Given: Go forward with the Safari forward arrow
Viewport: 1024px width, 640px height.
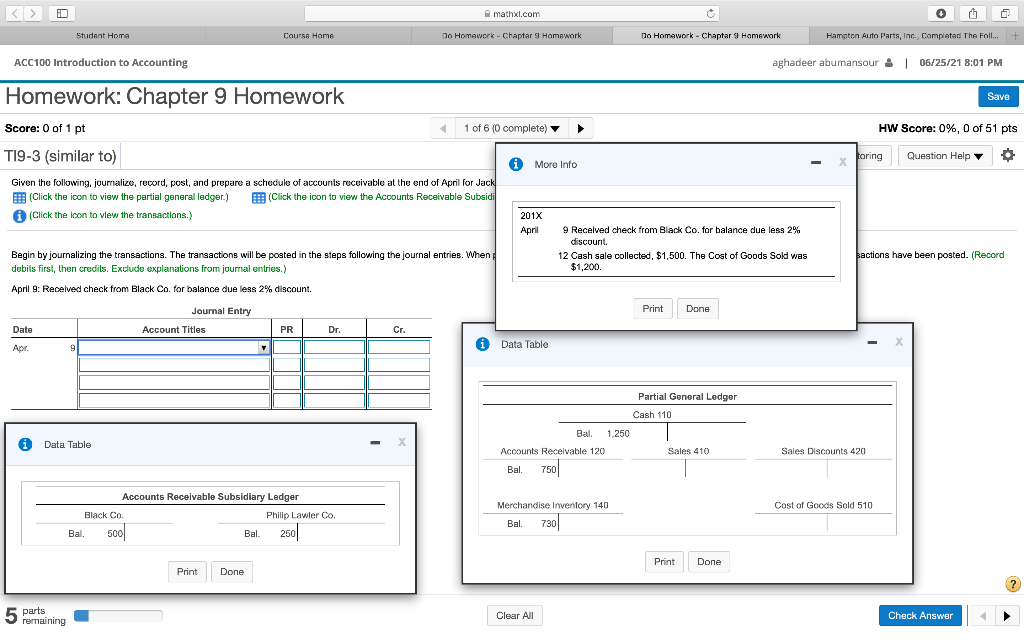Looking at the screenshot, I should point(33,13).
